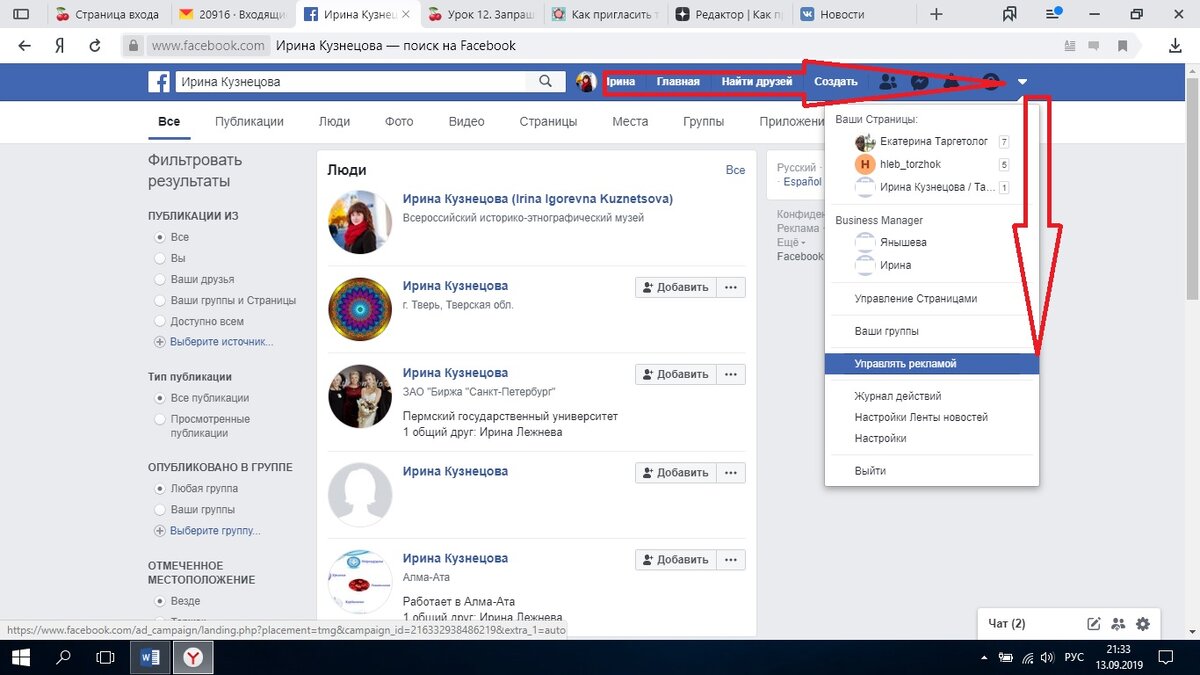Click the profile avatar next to Ирина
Screen dimensions: 1200x675
click(587, 82)
